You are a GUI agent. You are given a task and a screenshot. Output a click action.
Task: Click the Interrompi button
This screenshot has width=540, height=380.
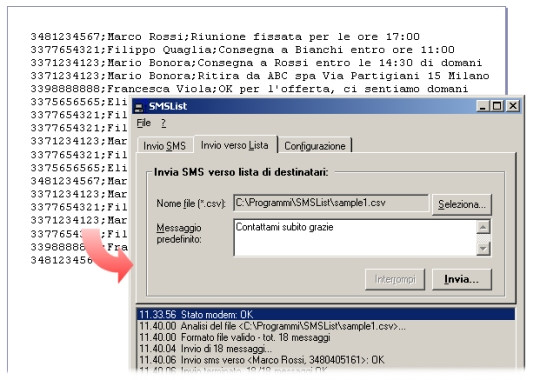pos(395,279)
